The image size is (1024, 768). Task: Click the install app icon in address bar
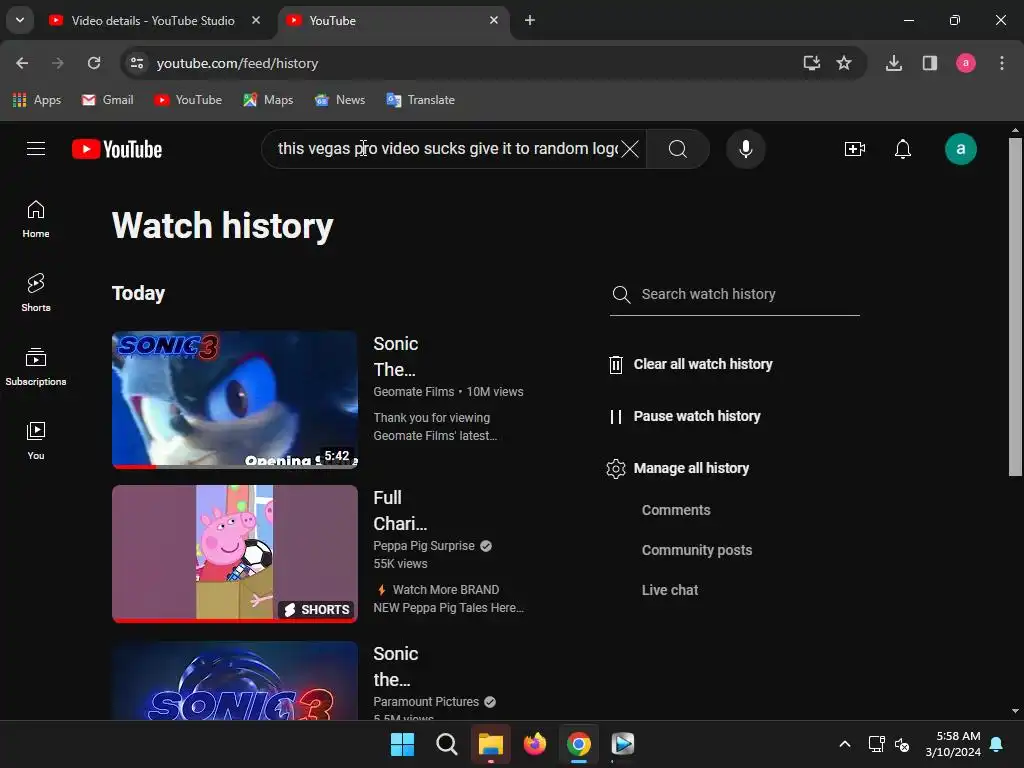[x=811, y=63]
